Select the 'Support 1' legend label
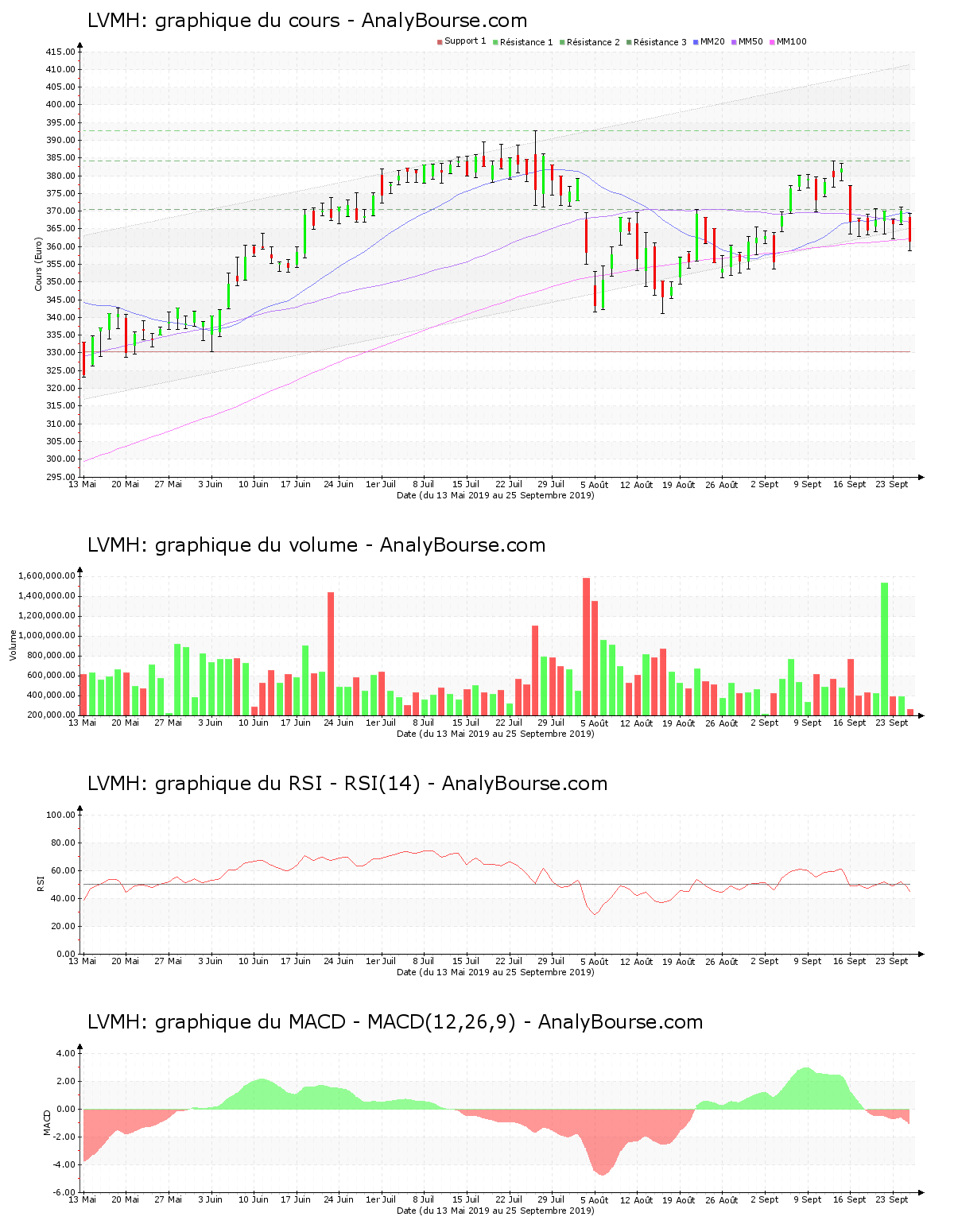Image resolution: width=954 pixels, height=1232 pixels. 465,41
